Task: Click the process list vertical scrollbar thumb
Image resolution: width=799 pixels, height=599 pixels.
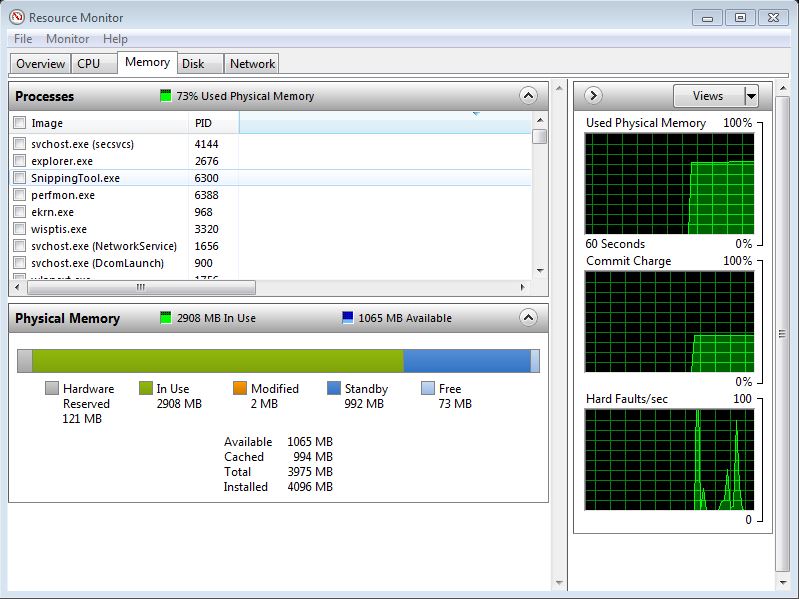Action: click(x=540, y=137)
